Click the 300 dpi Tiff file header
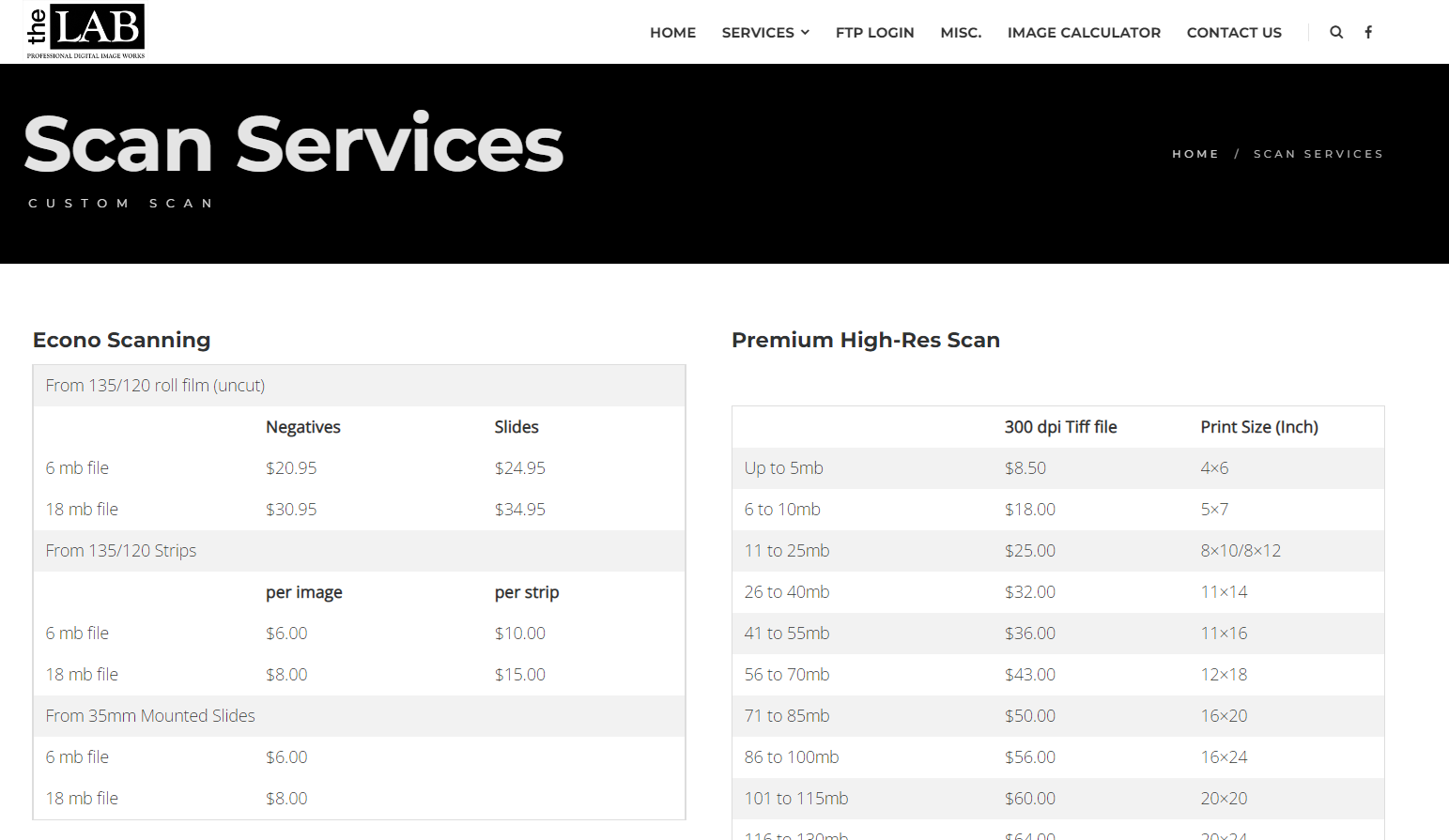 1060,427
